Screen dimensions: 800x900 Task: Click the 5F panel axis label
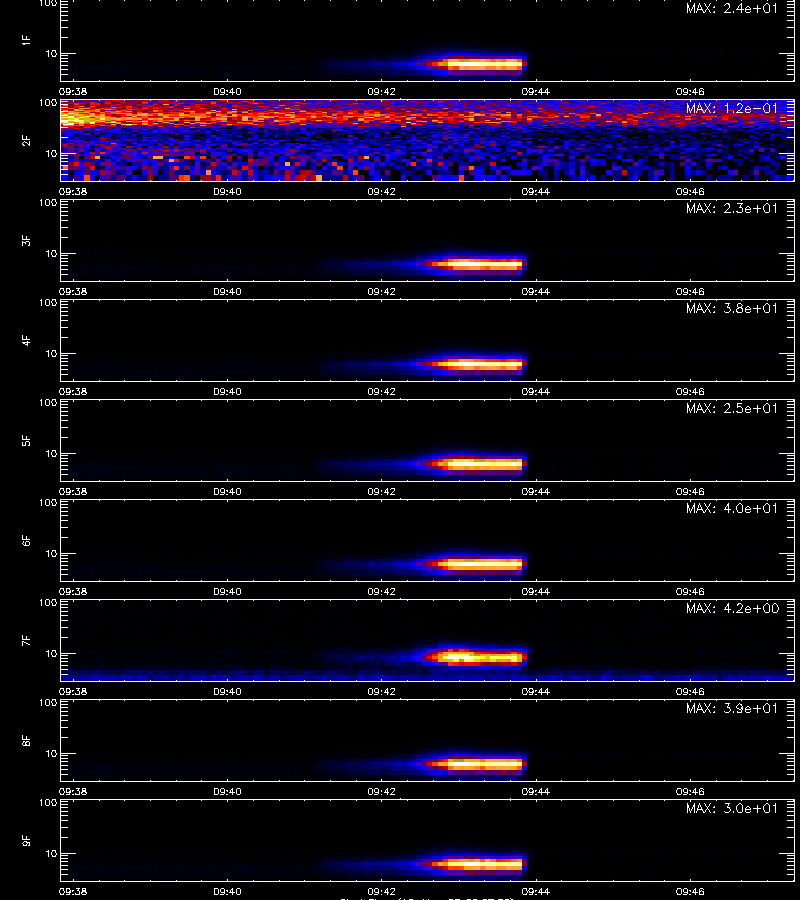click(26, 440)
